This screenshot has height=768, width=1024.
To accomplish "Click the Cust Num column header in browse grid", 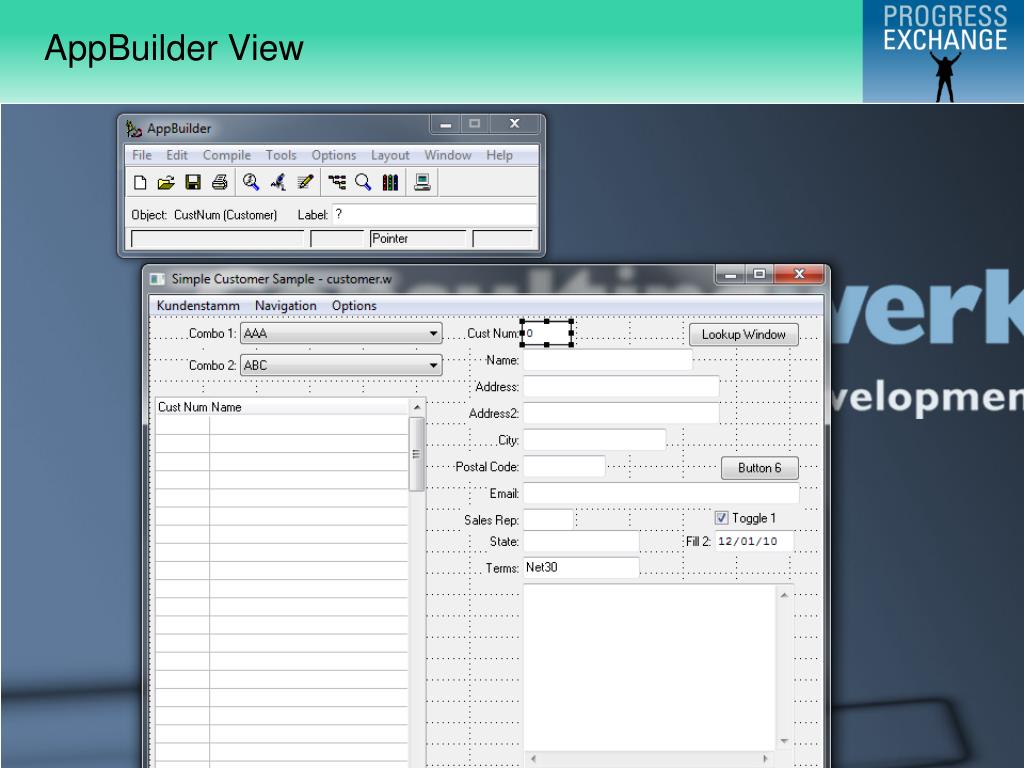I will [182, 407].
